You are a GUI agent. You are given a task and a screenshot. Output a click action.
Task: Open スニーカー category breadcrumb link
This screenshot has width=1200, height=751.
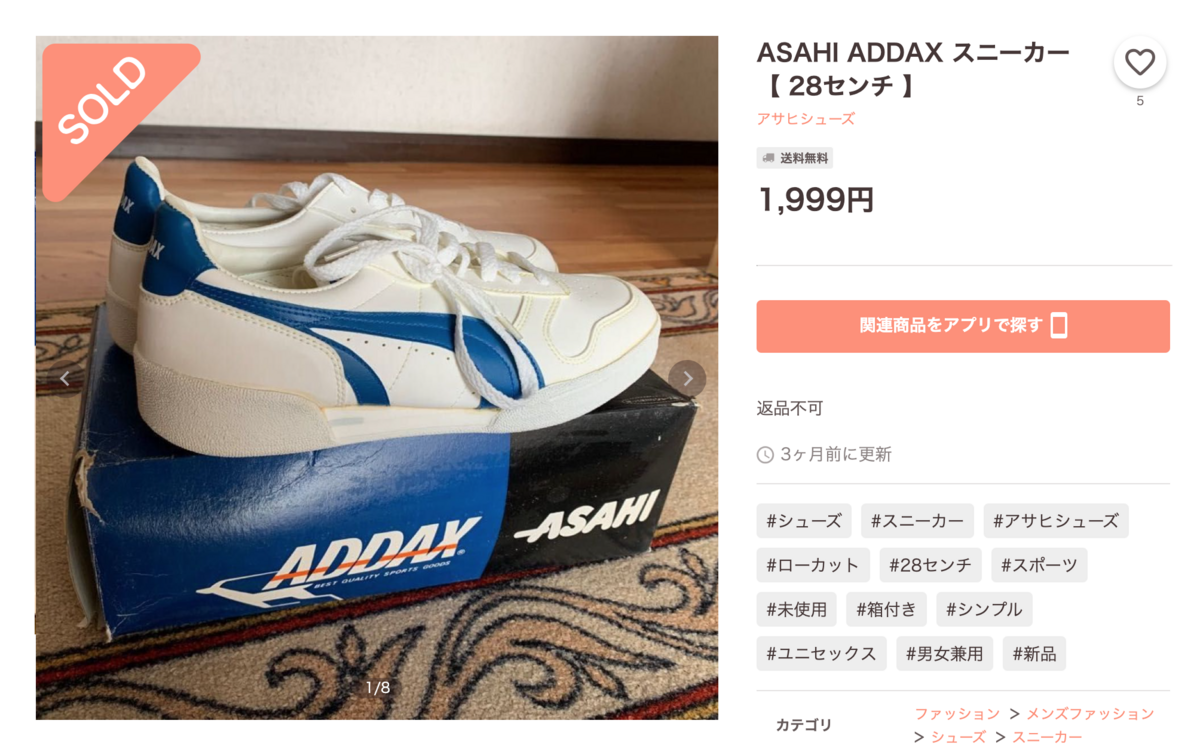click(1047, 737)
